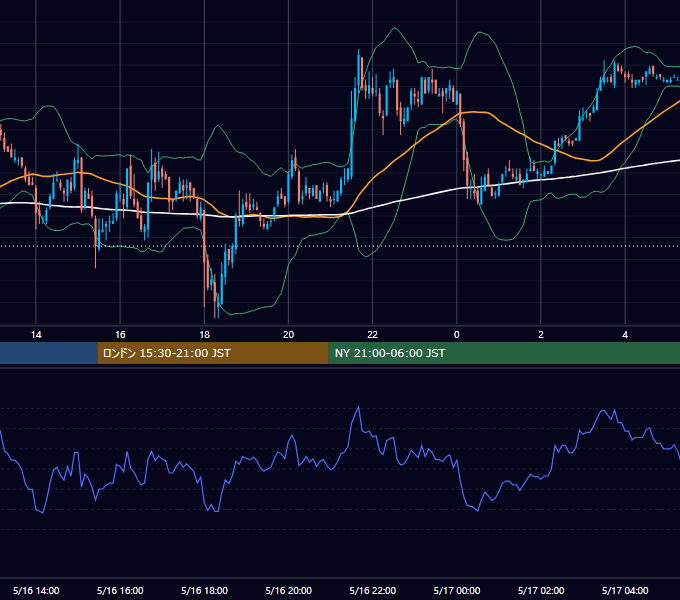Viewport: 680px width, 600px height.
Task: Click the '18' hour axis label
Action: (204, 335)
